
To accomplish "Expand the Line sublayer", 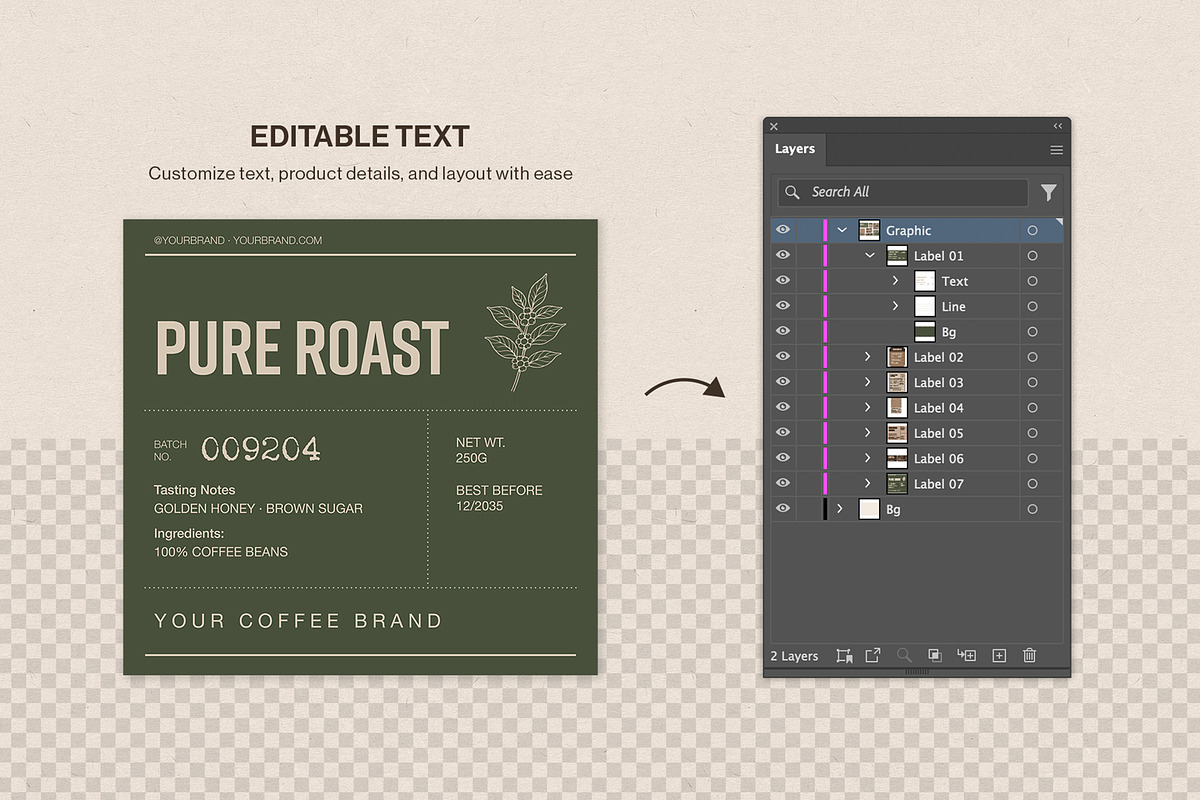I will click(x=896, y=306).
